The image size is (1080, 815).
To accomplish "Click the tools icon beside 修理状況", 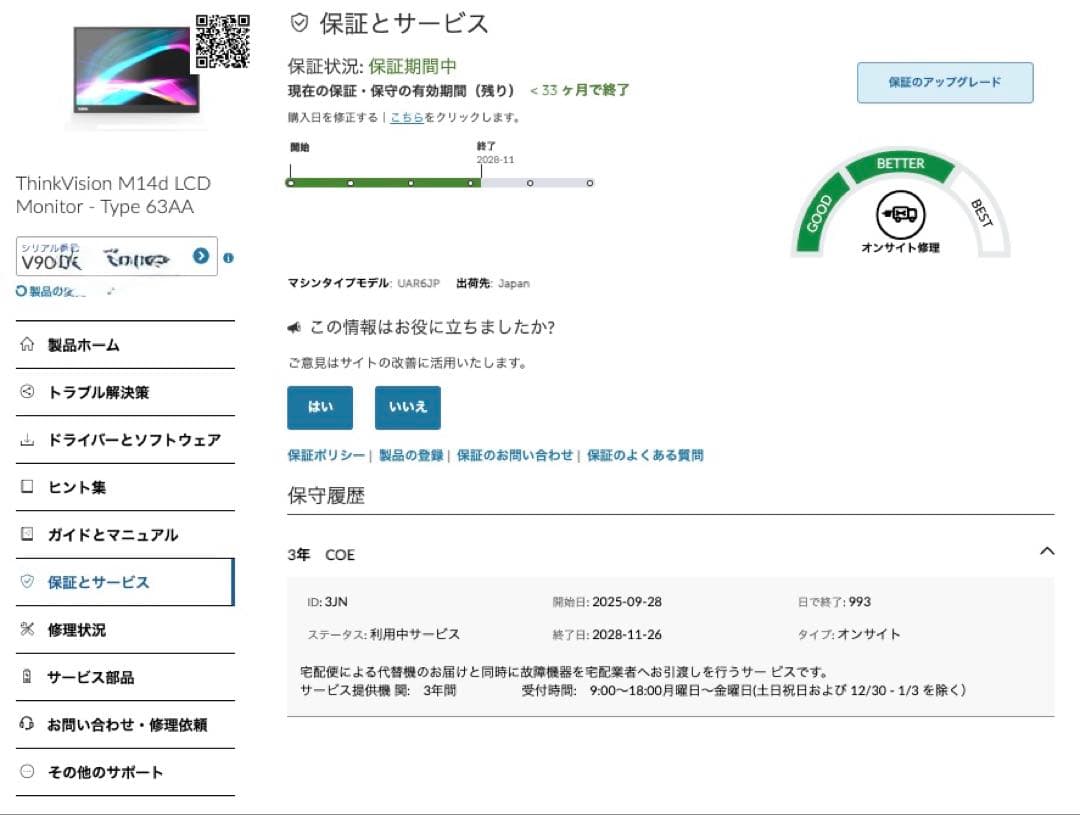I will [27, 629].
